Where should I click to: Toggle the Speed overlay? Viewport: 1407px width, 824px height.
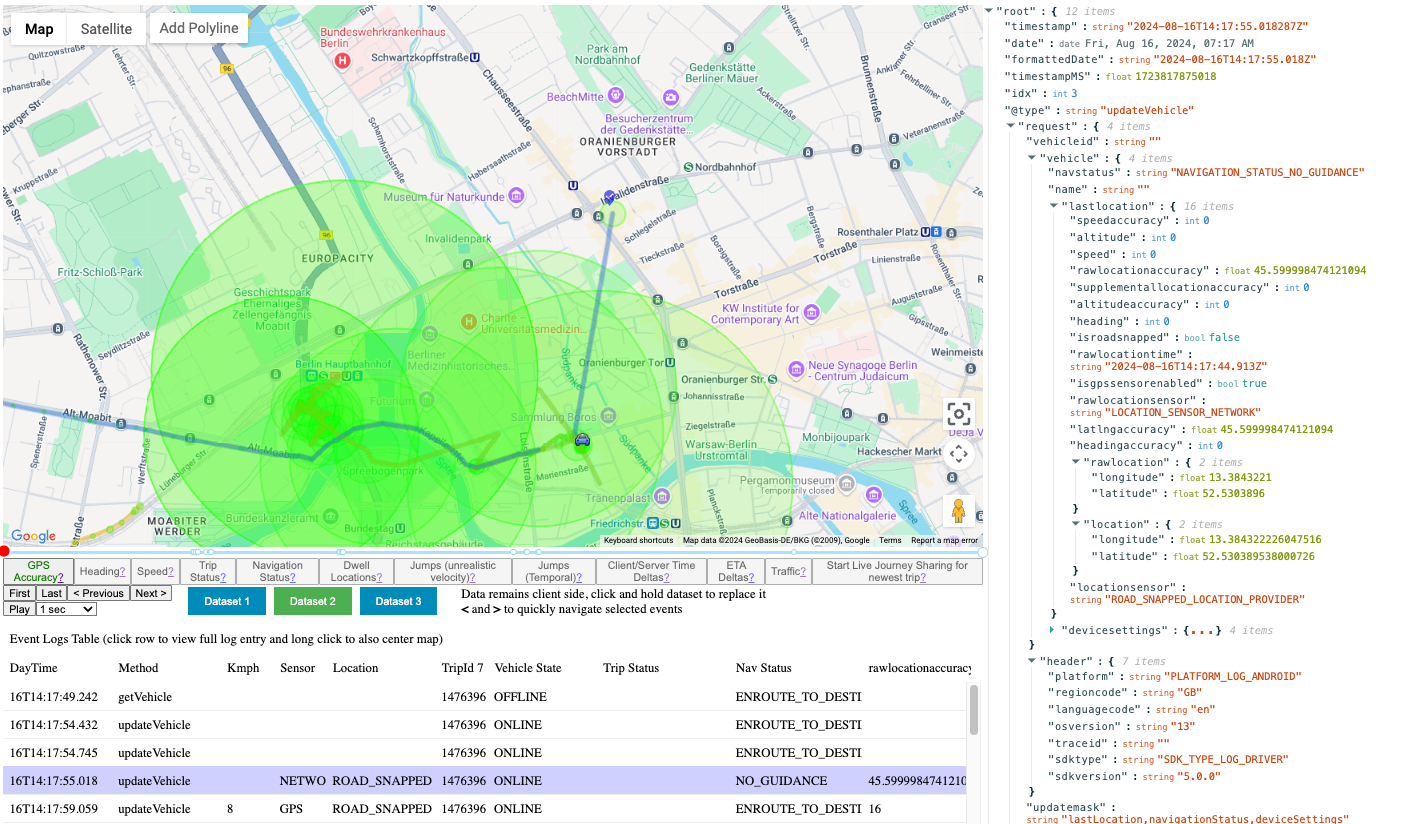[x=156, y=571]
